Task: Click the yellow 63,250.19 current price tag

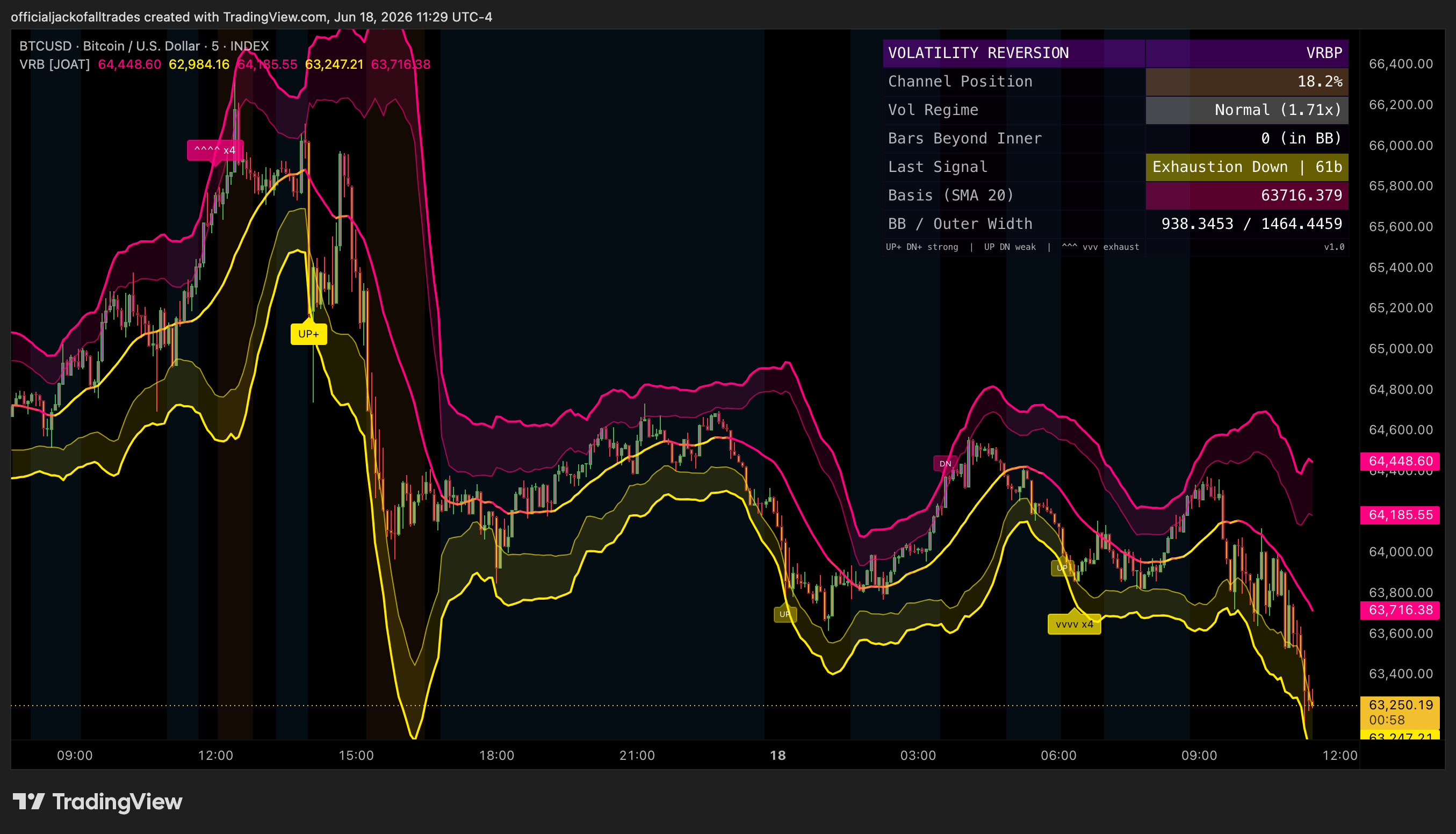Action: point(1400,712)
